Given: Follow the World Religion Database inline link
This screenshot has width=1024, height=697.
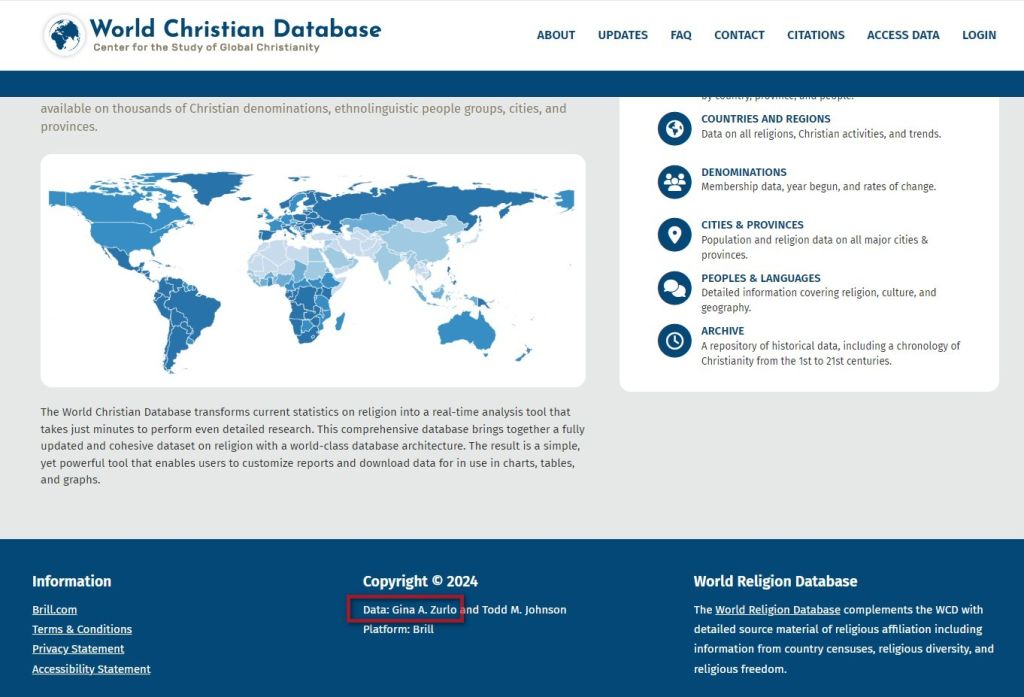Looking at the screenshot, I should tap(777, 609).
